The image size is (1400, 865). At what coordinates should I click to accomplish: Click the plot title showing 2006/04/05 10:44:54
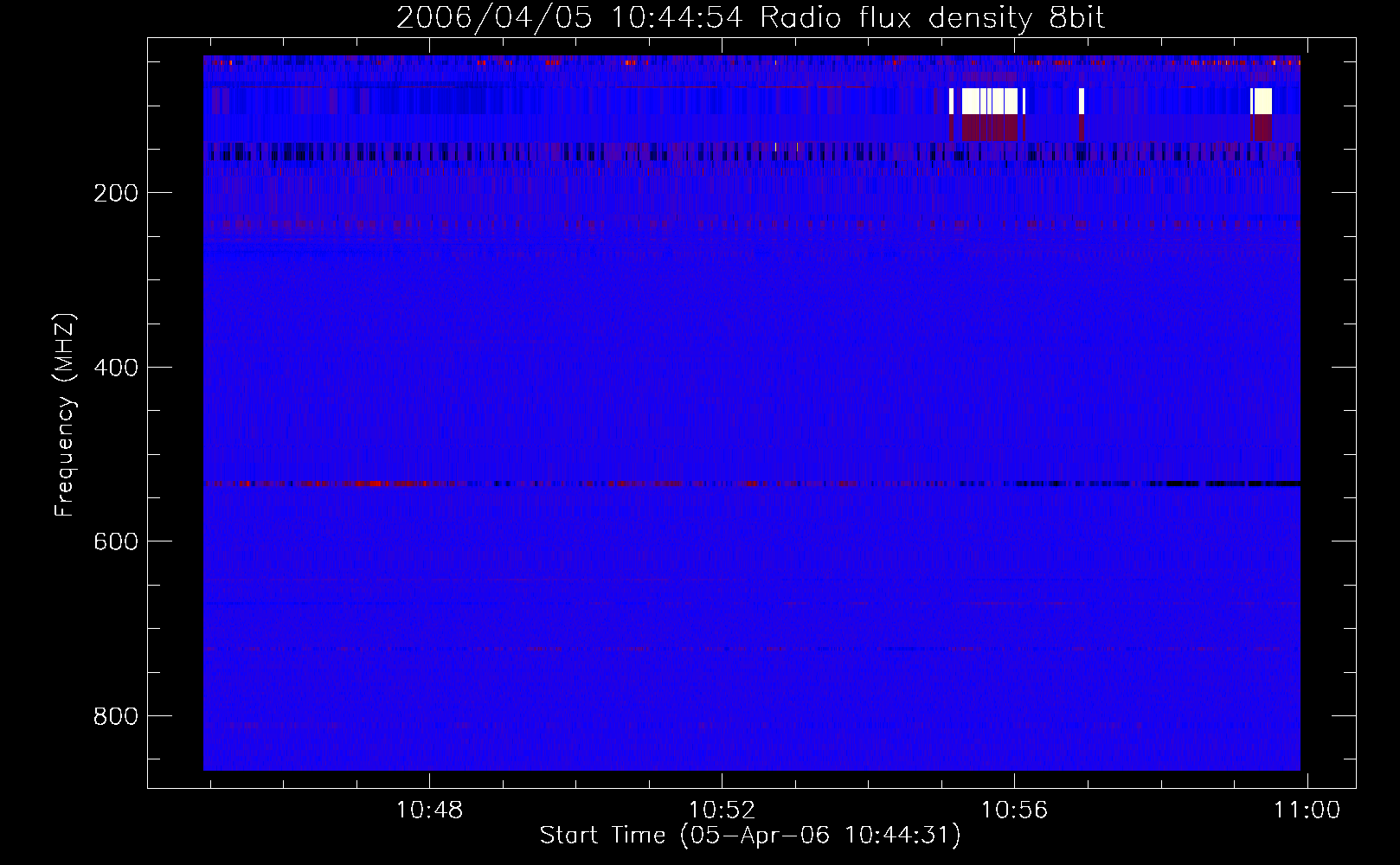point(750,18)
